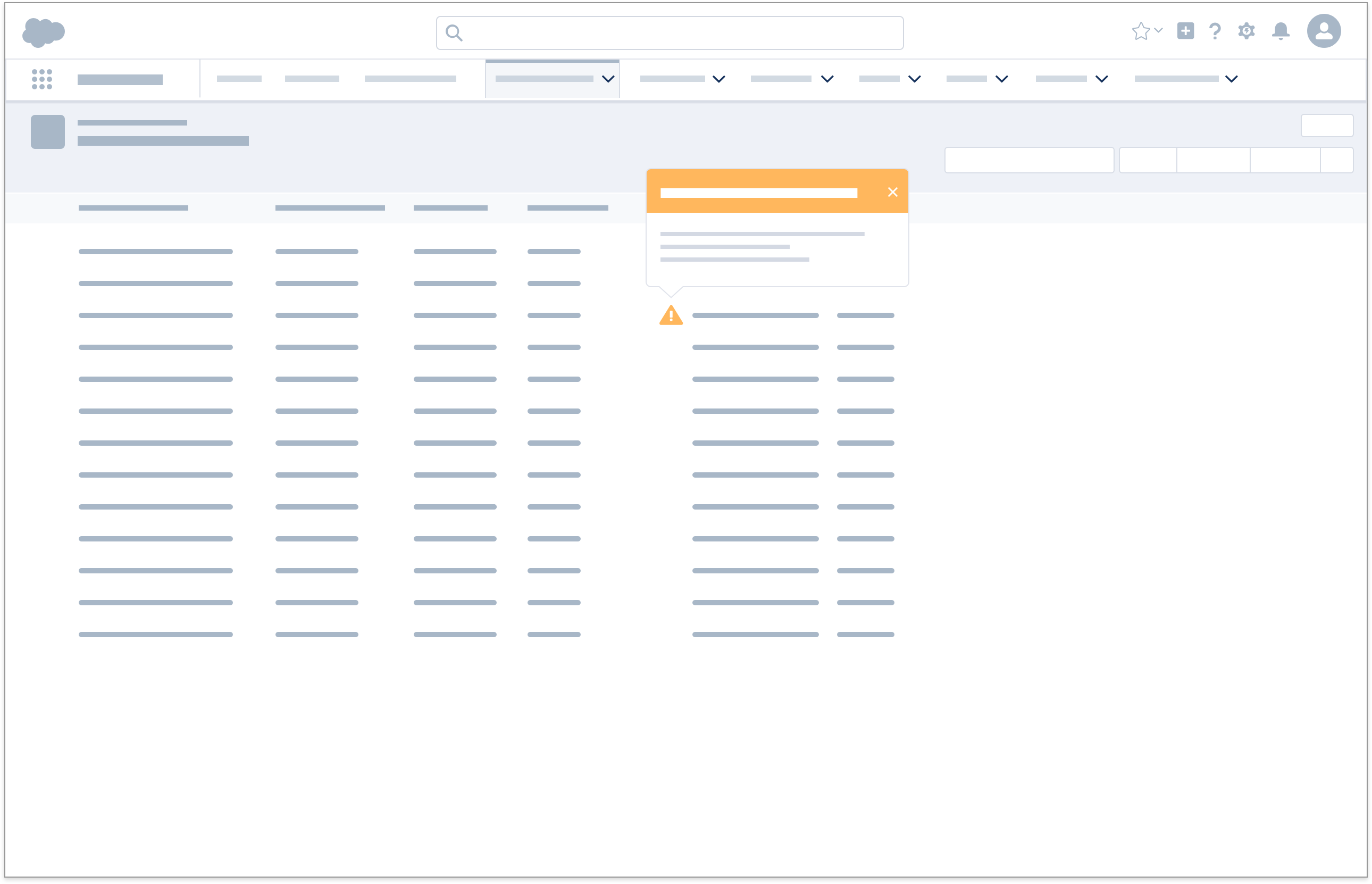Open the Help question mark icon
1372x884 pixels.
(x=1215, y=31)
